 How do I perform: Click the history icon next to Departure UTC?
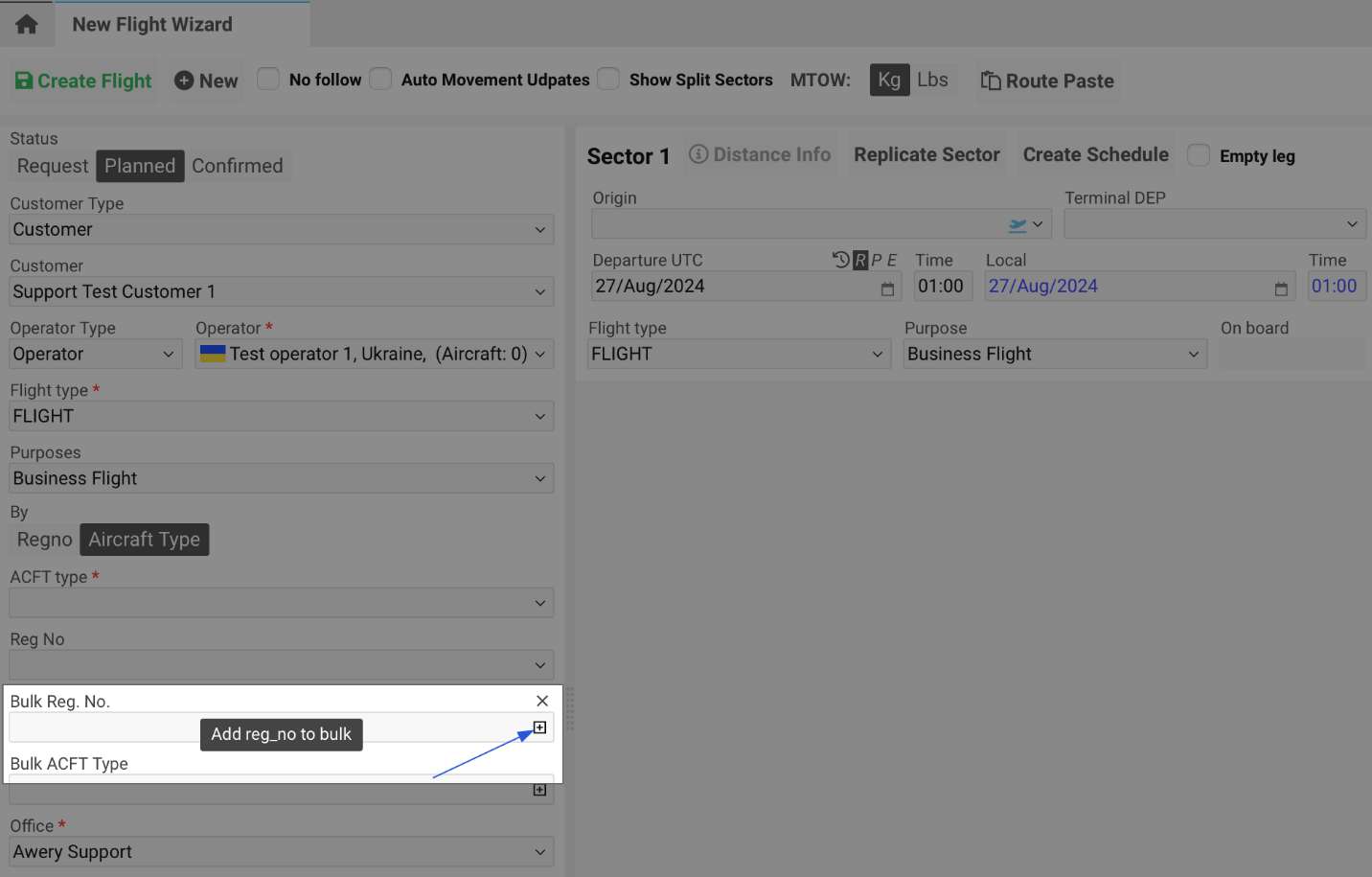coord(840,259)
